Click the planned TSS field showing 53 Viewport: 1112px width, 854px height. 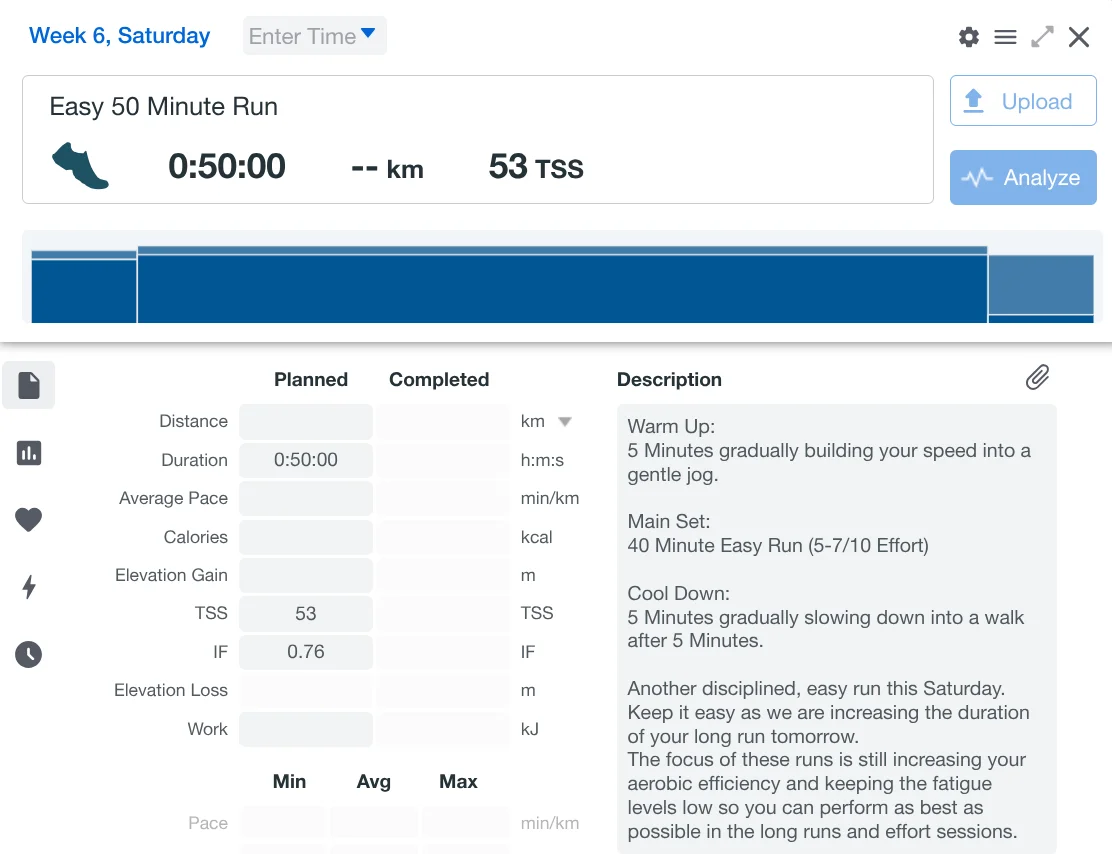pos(306,613)
